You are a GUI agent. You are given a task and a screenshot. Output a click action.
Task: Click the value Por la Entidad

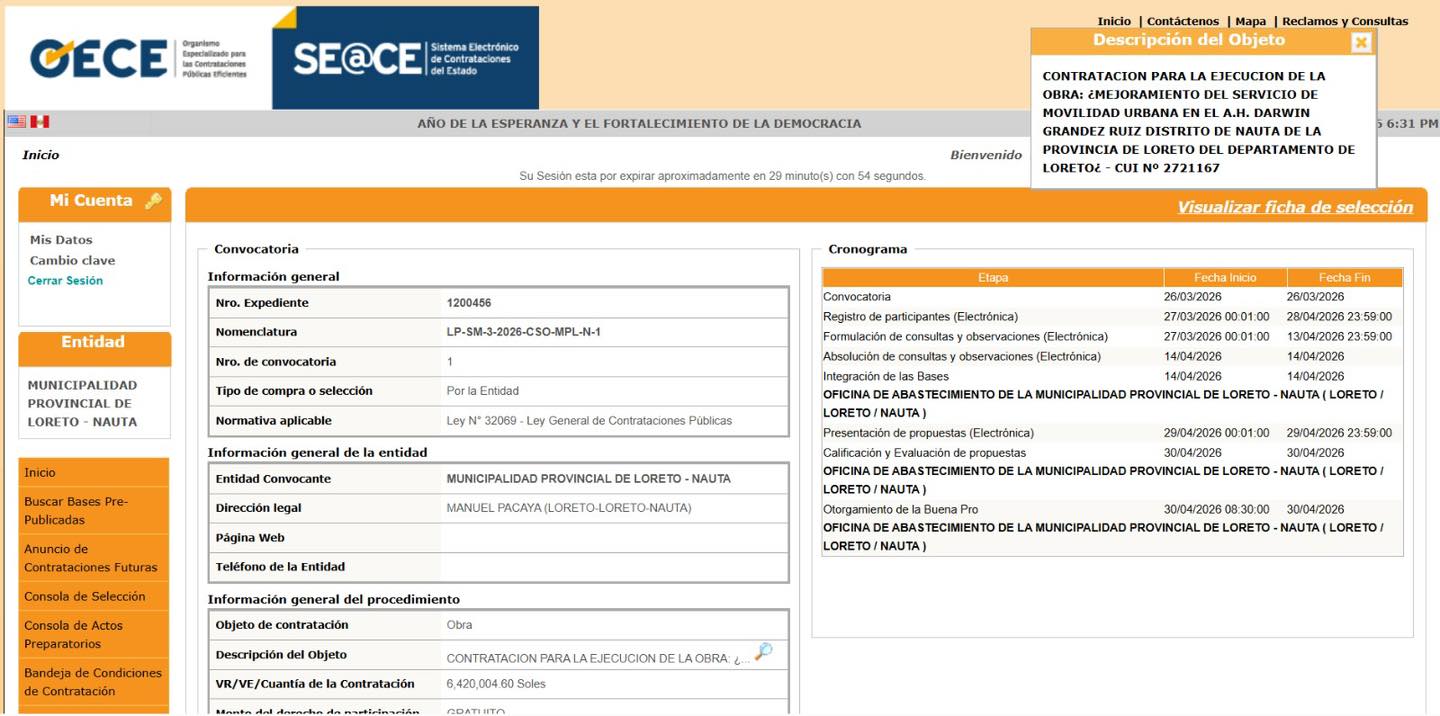(482, 391)
